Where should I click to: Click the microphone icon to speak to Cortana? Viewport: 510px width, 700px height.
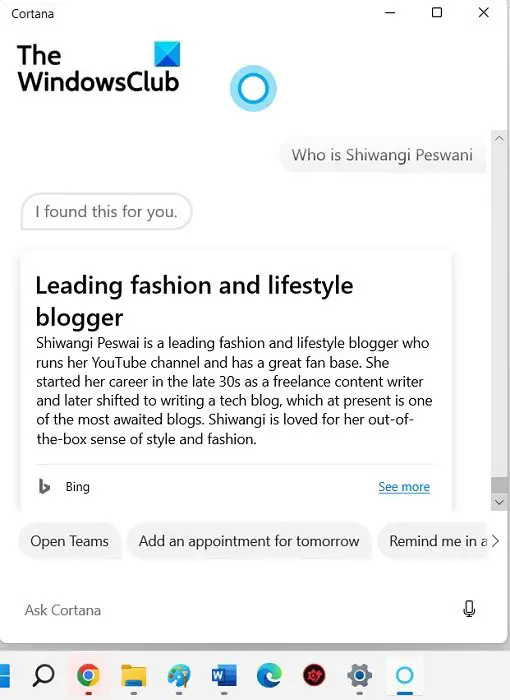[469, 609]
